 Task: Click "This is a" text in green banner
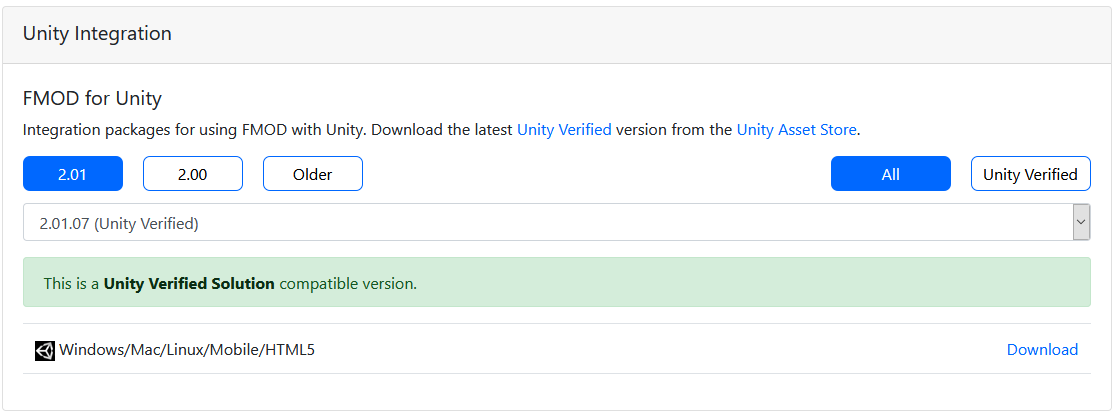pyautogui.click(x=71, y=284)
